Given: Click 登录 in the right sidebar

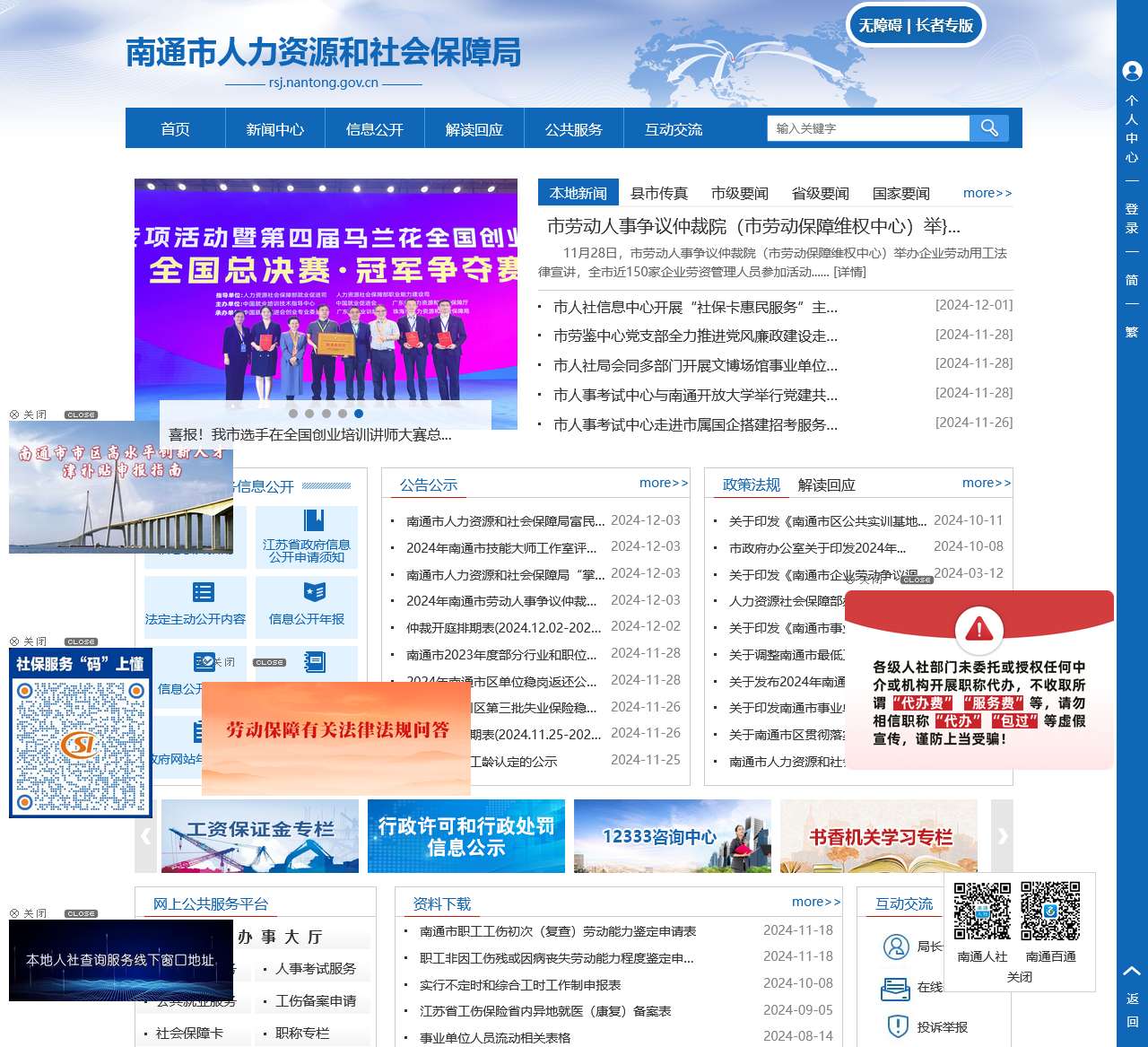Looking at the screenshot, I should coord(1132,218).
